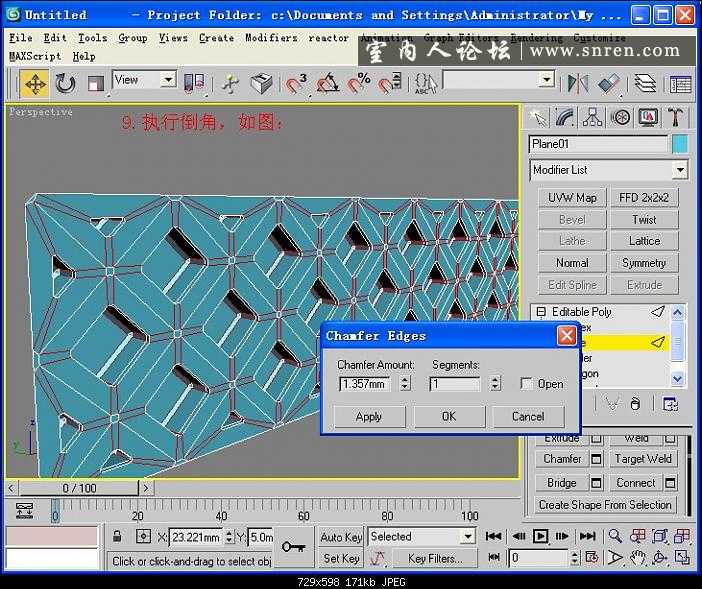702x589 pixels.
Task: Toggle the Percent Snap icon
Action: 358,84
